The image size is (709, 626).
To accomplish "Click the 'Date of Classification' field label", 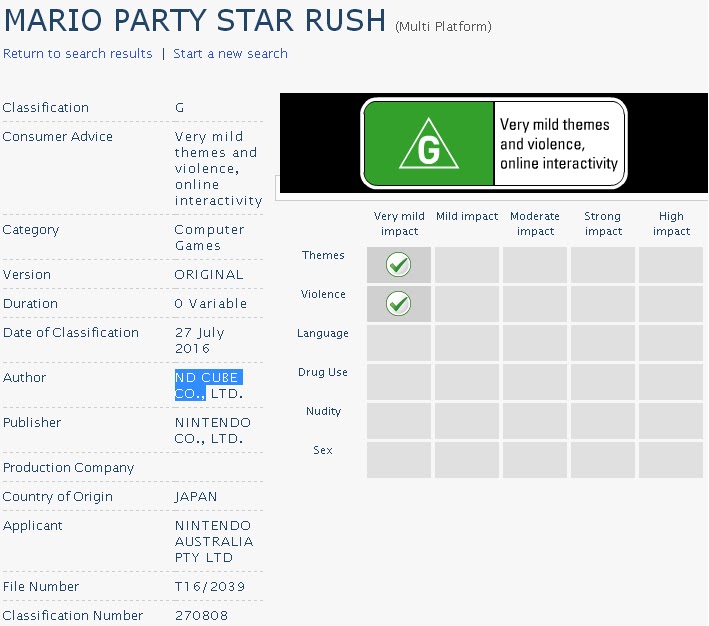I will 71,332.
